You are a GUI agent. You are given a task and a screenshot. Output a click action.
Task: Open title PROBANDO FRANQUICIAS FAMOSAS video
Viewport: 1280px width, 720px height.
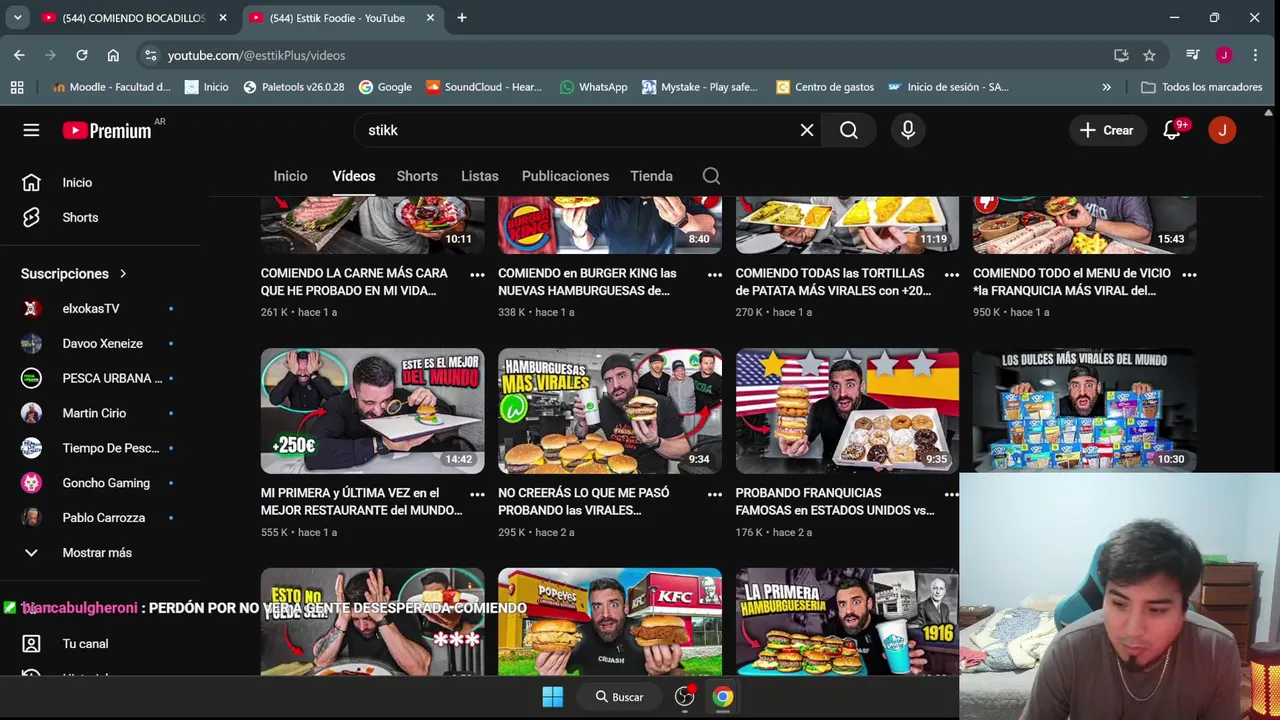[x=835, y=502]
